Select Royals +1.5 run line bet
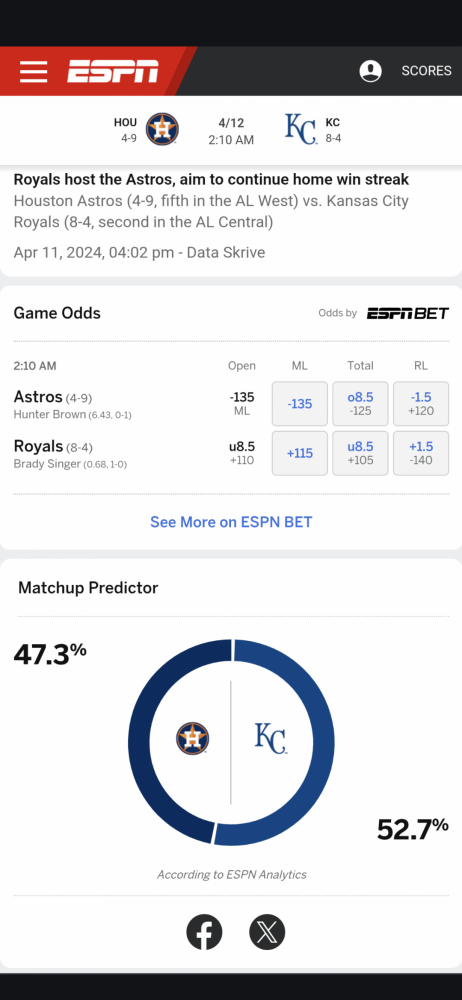The height and width of the screenshot is (1000, 462). [421, 453]
